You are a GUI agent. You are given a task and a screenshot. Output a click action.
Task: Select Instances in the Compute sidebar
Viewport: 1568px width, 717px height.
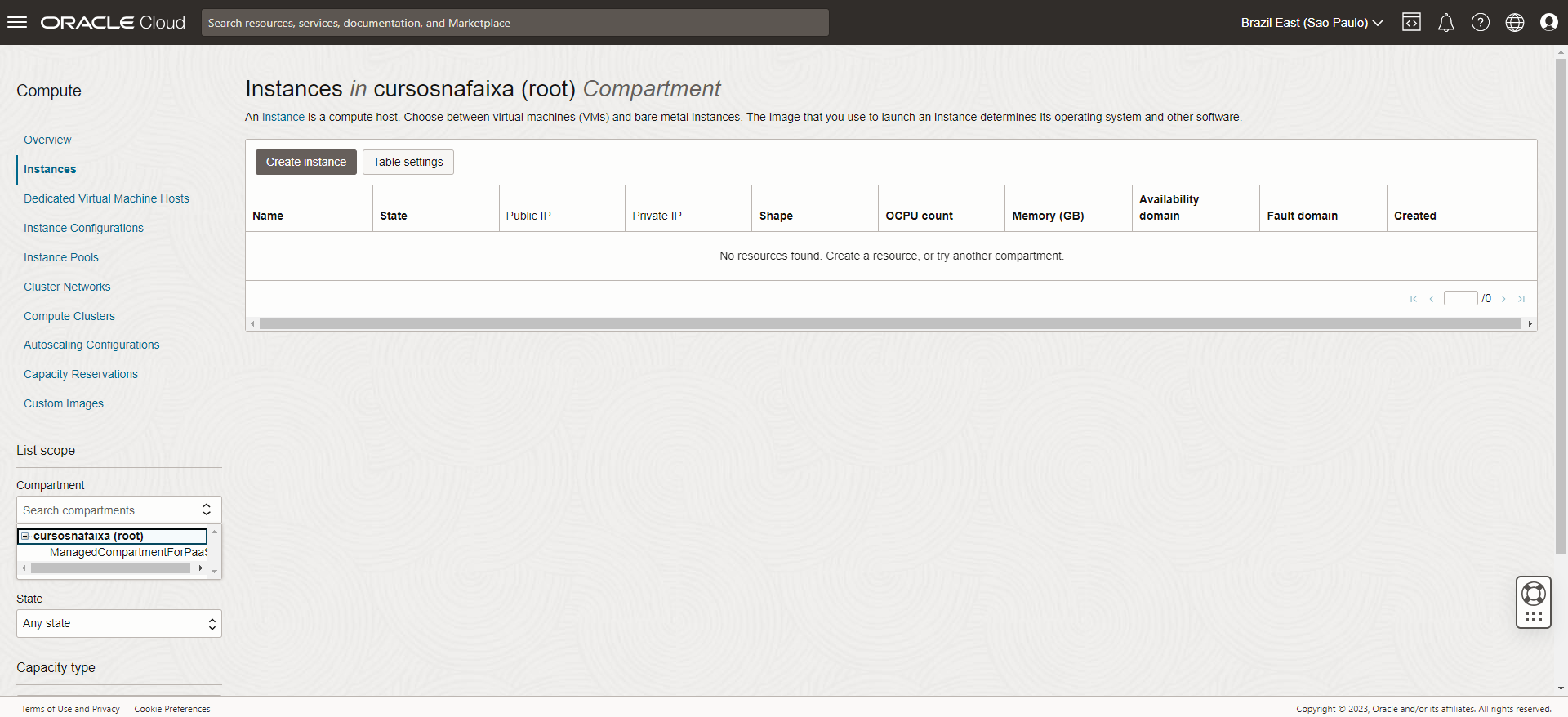click(50, 169)
